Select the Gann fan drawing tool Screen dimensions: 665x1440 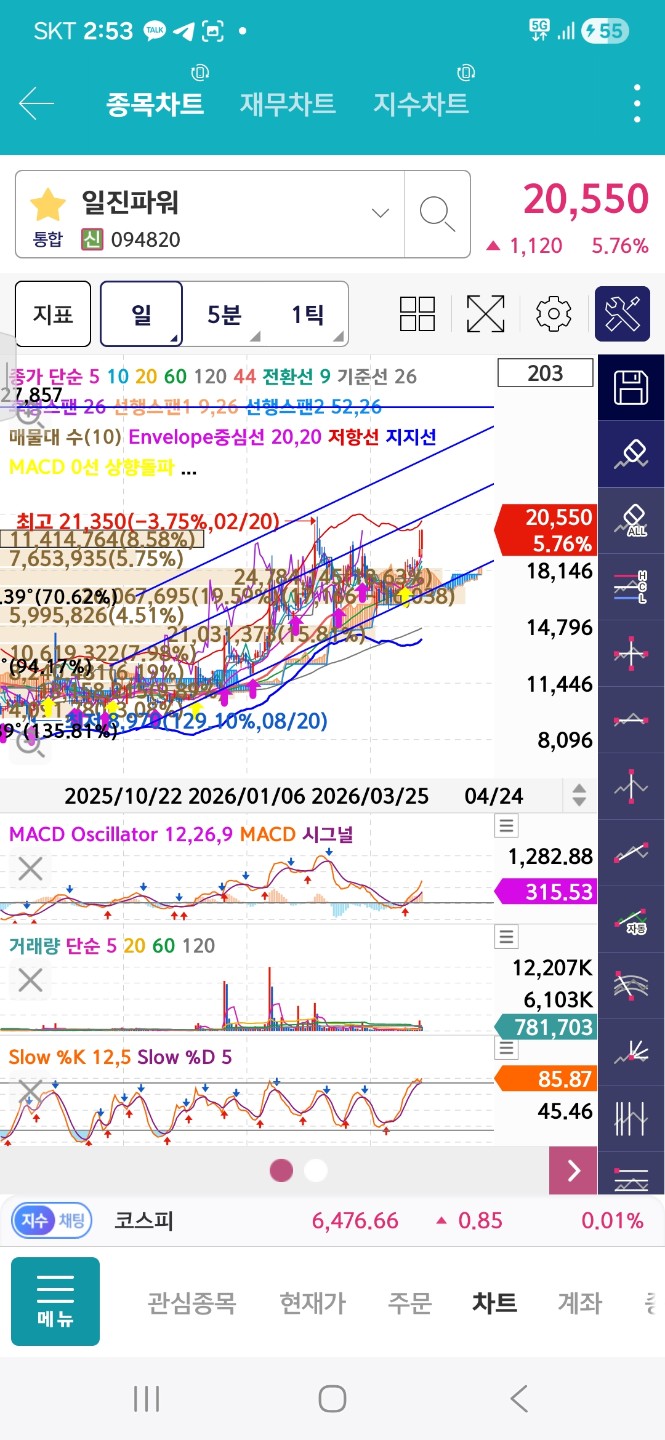[631, 1050]
